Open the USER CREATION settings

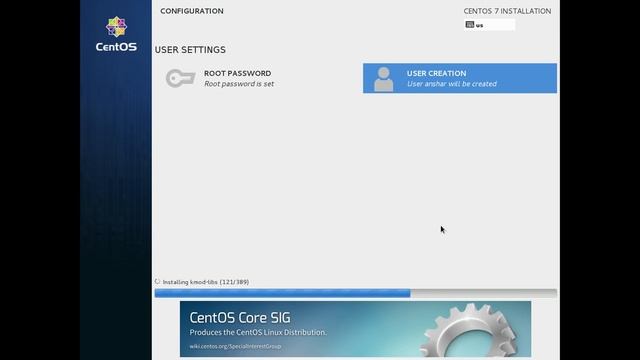coord(460,78)
